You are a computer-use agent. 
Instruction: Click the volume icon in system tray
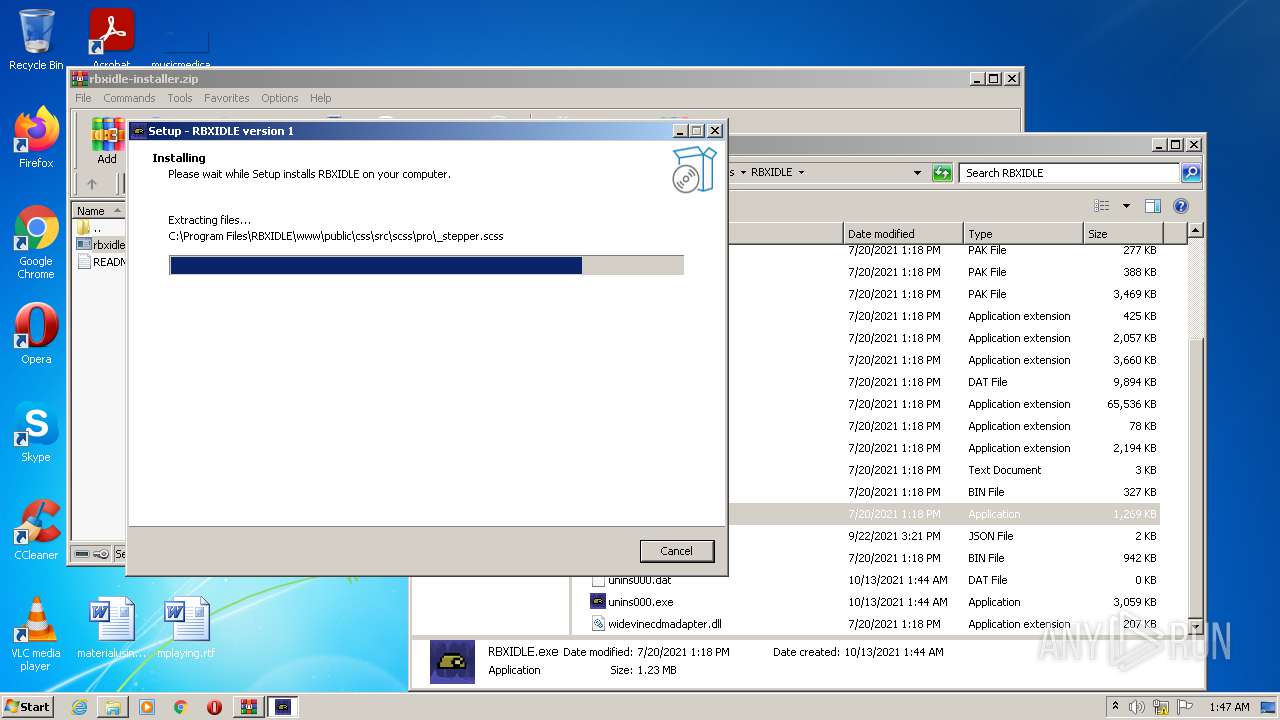click(x=1135, y=707)
